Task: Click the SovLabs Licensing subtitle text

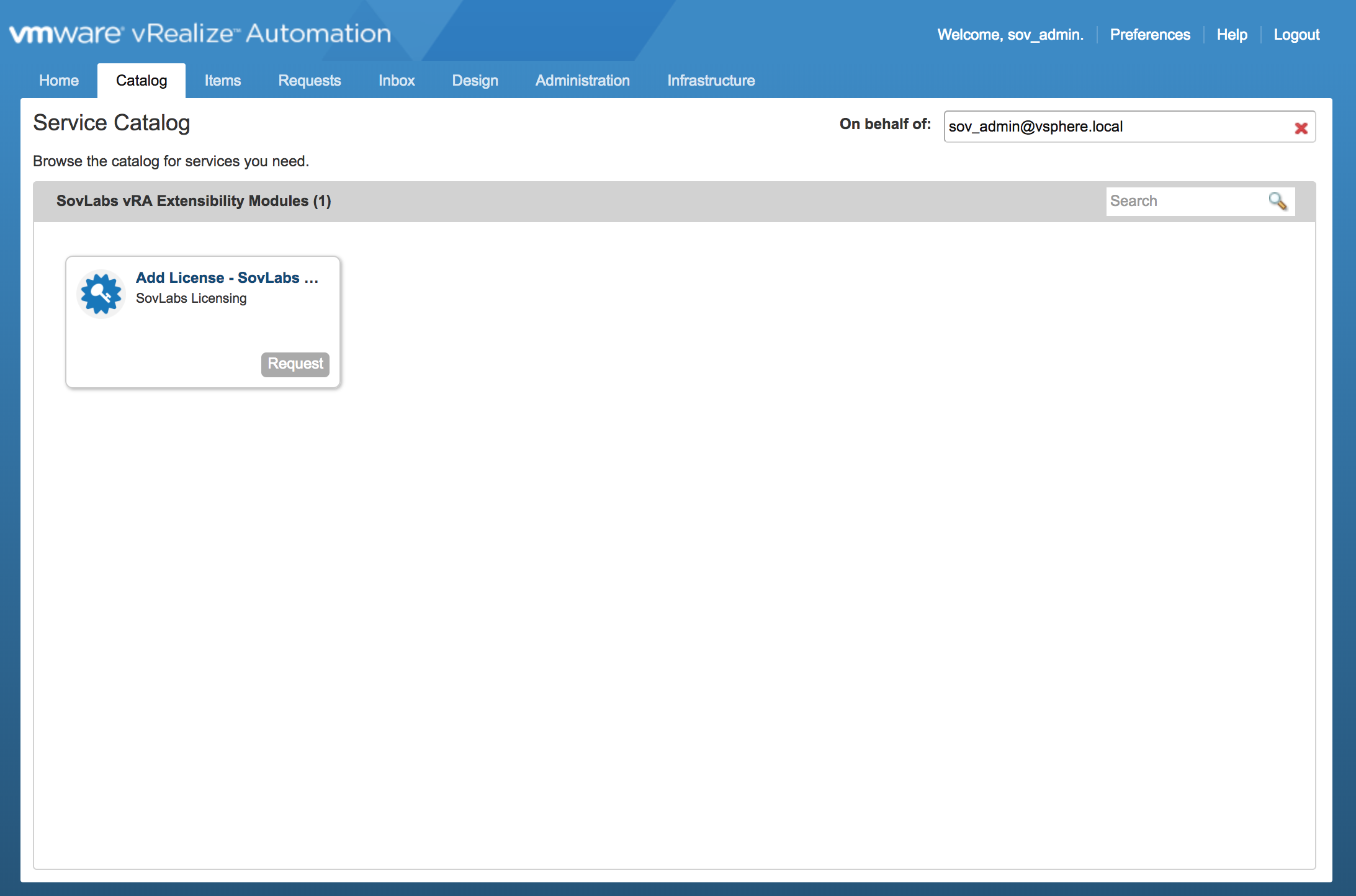Action: pyautogui.click(x=191, y=298)
